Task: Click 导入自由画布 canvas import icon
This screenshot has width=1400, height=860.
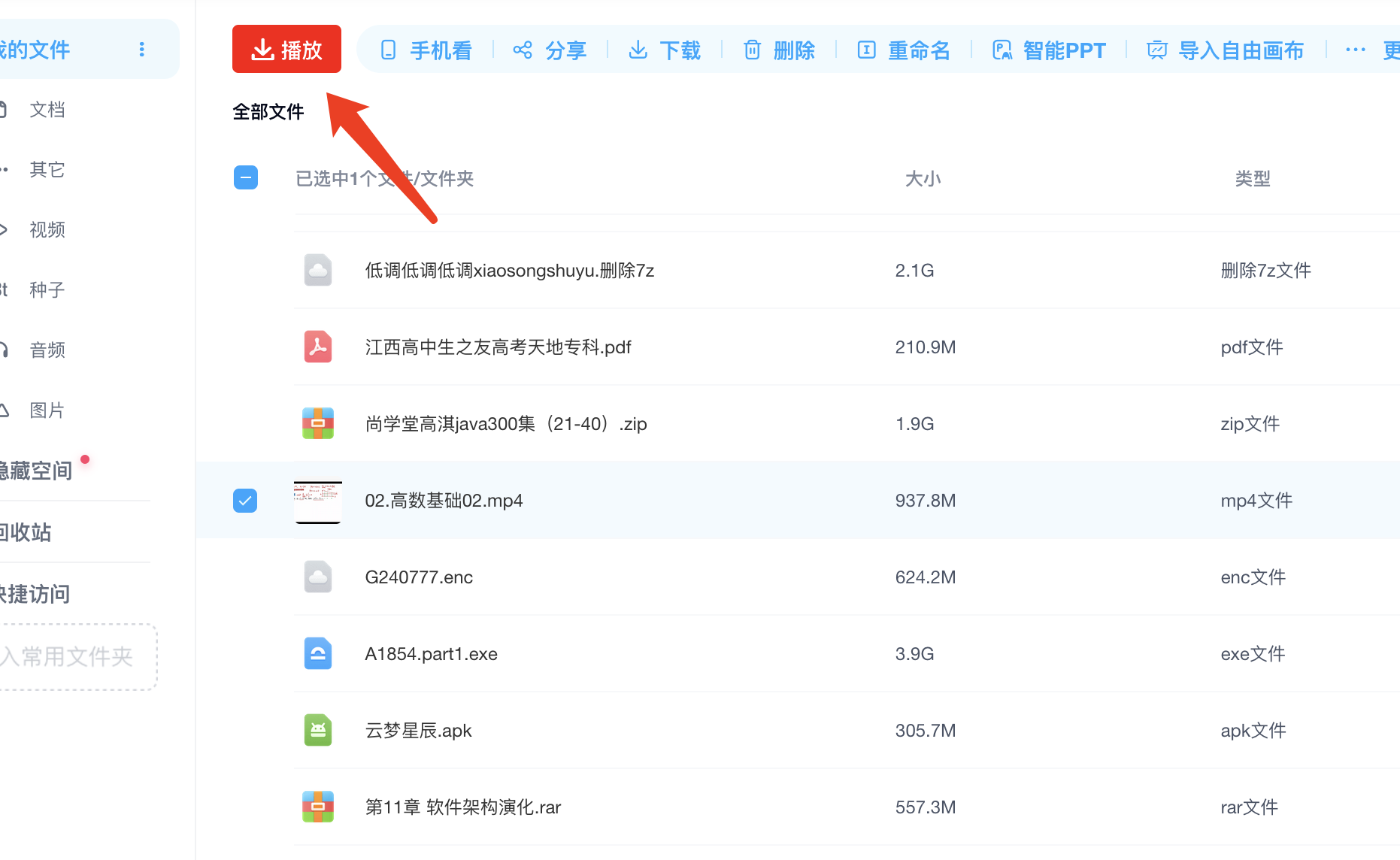Action: click(1156, 50)
